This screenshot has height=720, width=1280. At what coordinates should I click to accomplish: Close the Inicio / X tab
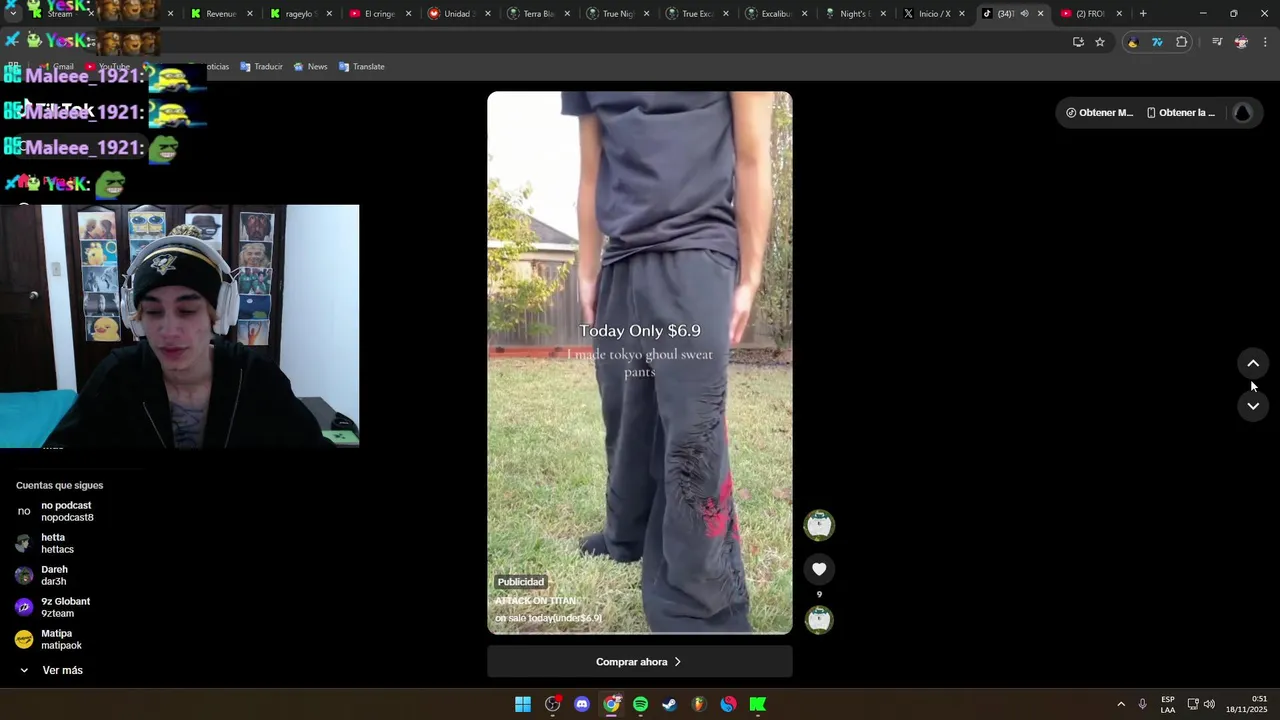pyautogui.click(x=962, y=14)
